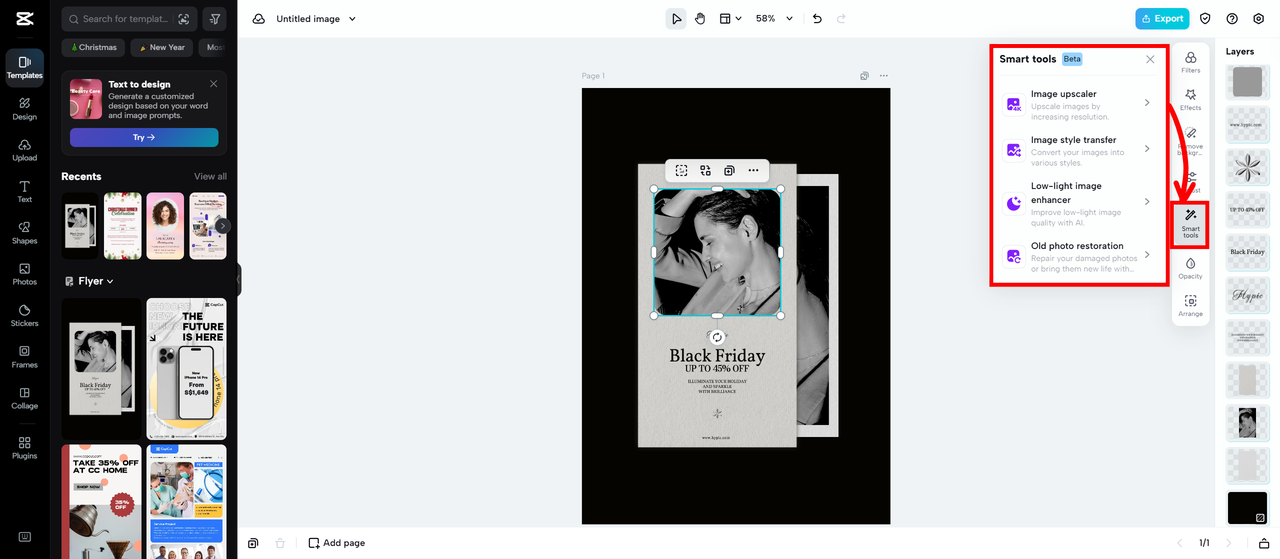Open the shield security icon
The width and height of the screenshot is (1280, 559).
(1205, 19)
